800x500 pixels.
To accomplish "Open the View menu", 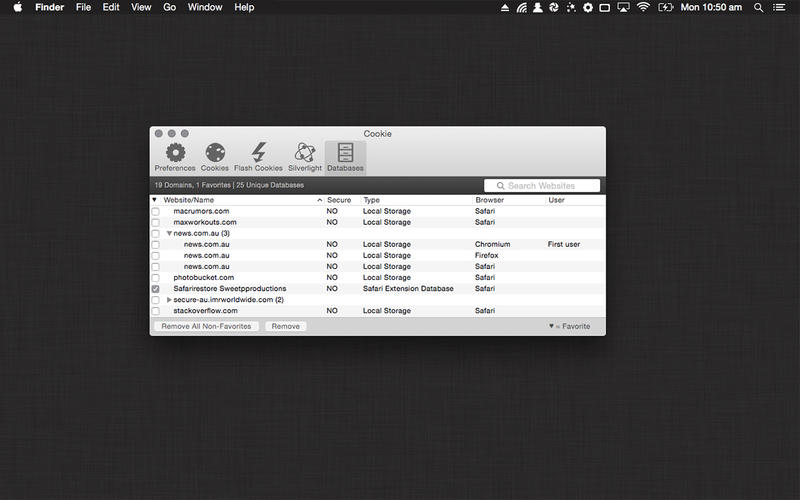I will pos(141,7).
